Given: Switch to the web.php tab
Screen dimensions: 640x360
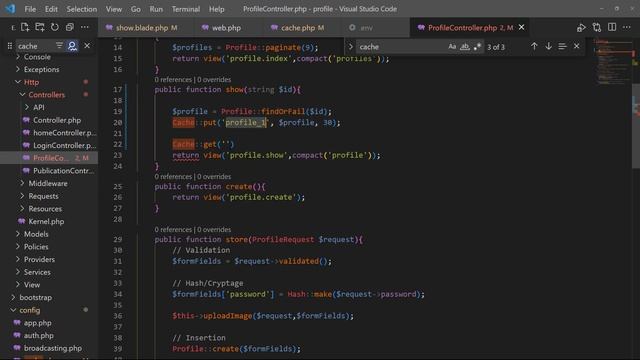Looking at the screenshot, I should [226, 28].
